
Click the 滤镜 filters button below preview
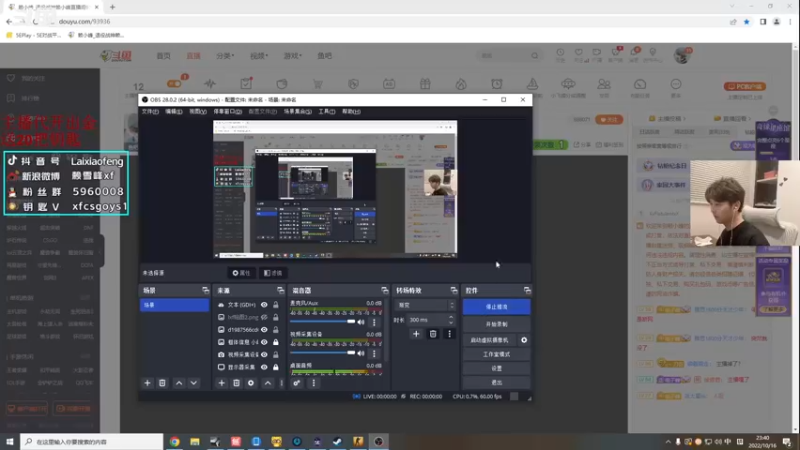[x=273, y=273]
